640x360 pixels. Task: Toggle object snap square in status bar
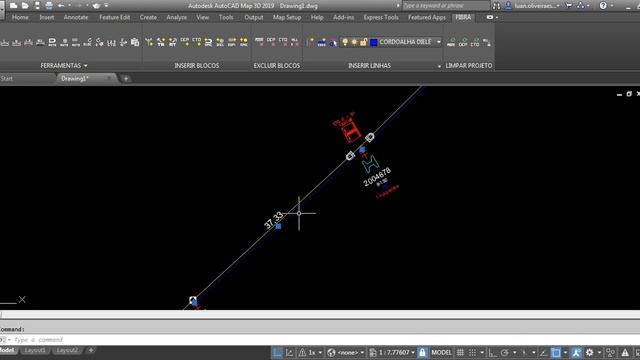click(x=556, y=352)
